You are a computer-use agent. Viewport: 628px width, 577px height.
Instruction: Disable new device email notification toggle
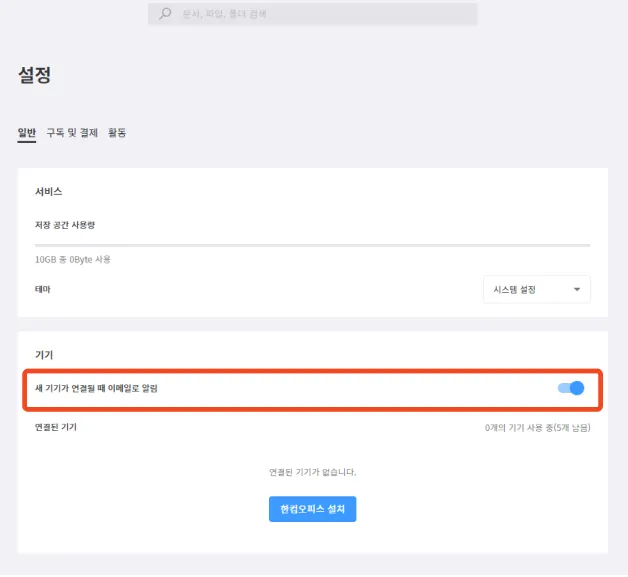click(570, 388)
